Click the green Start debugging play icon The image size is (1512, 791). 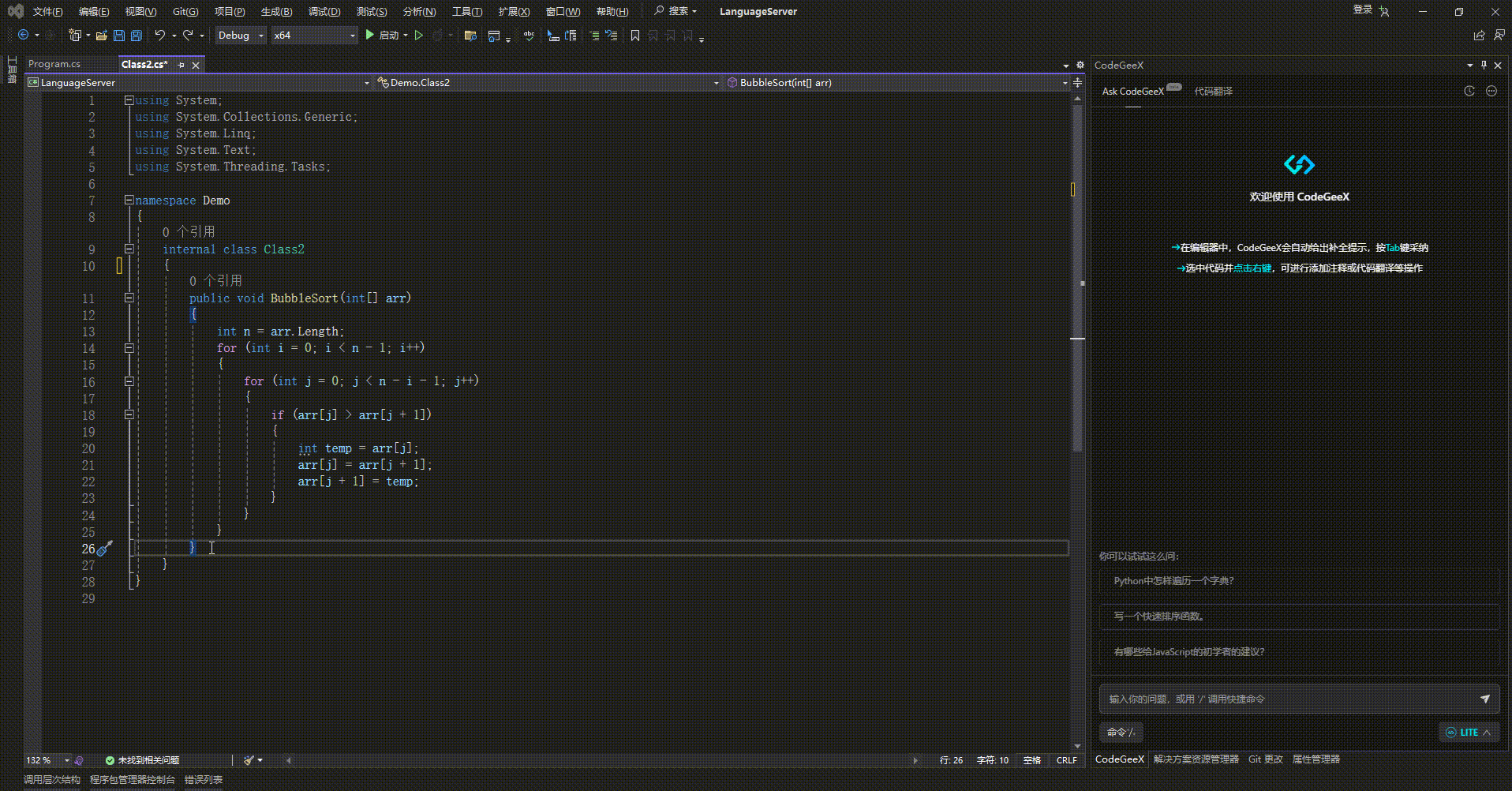pos(369,35)
